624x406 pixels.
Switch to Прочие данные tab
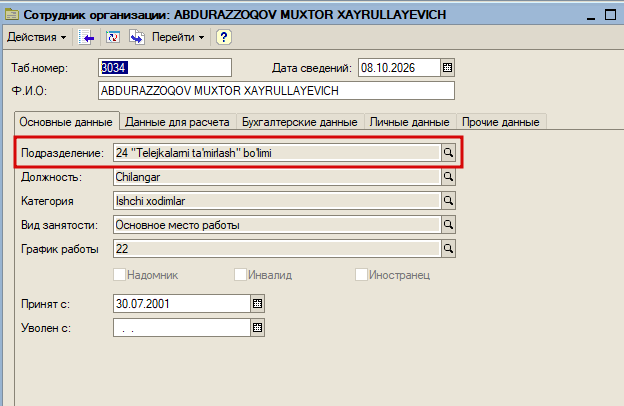point(501,121)
